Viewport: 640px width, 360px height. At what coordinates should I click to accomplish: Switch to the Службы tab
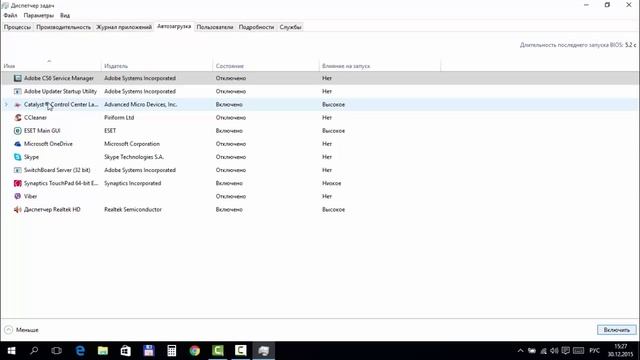point(291,27)
